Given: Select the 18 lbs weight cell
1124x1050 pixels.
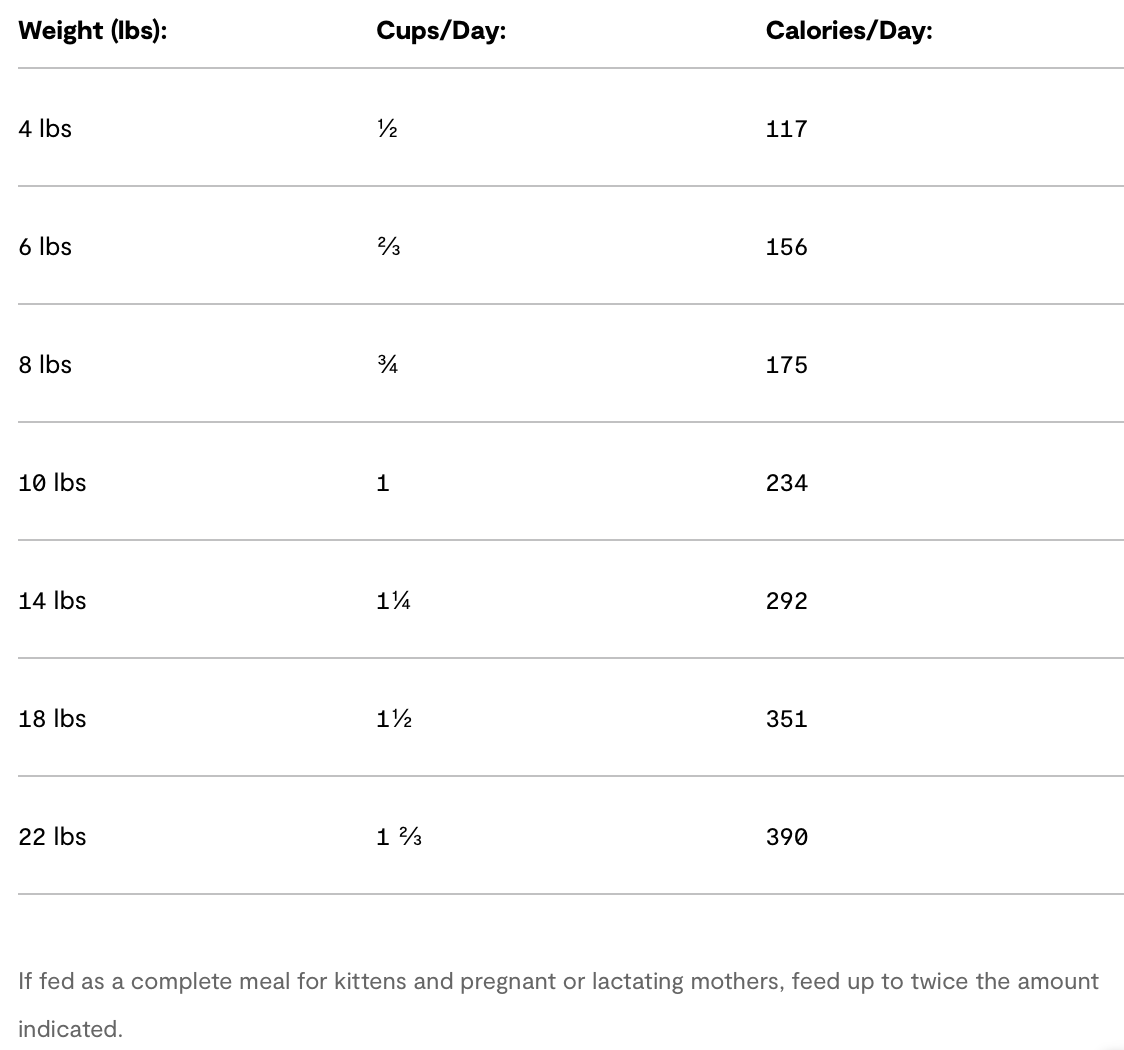Looking at the screenshot, I should [x=52, y=719].
